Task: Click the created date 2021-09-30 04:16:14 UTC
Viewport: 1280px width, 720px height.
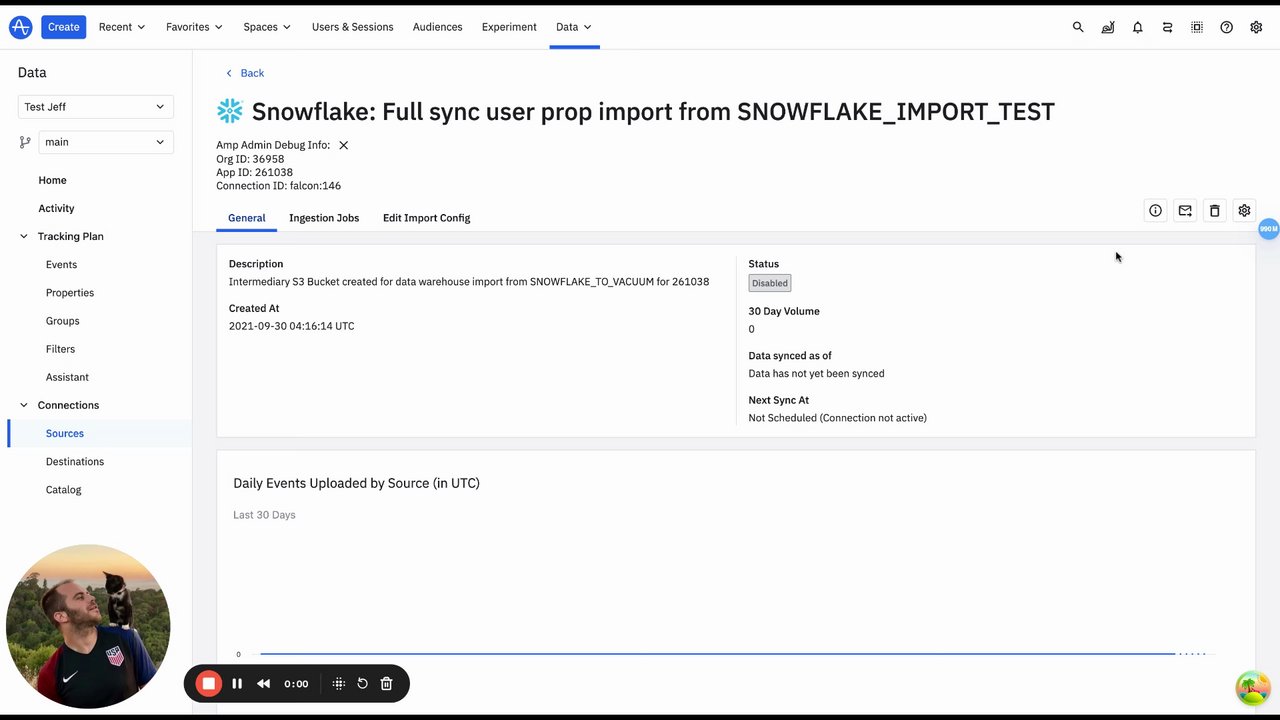Action: coord(292,326)
